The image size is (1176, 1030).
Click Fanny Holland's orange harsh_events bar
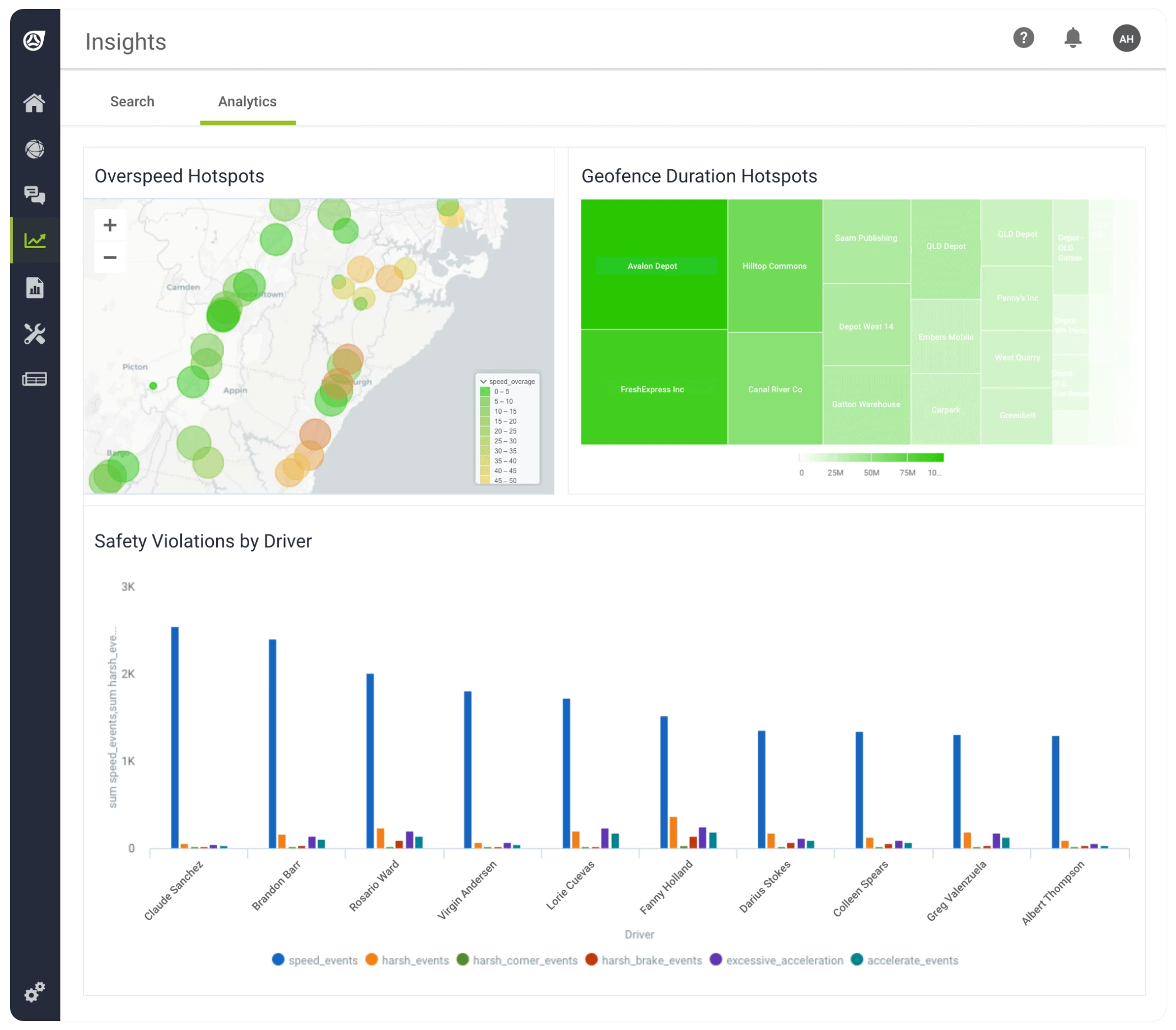pos(673,832)
